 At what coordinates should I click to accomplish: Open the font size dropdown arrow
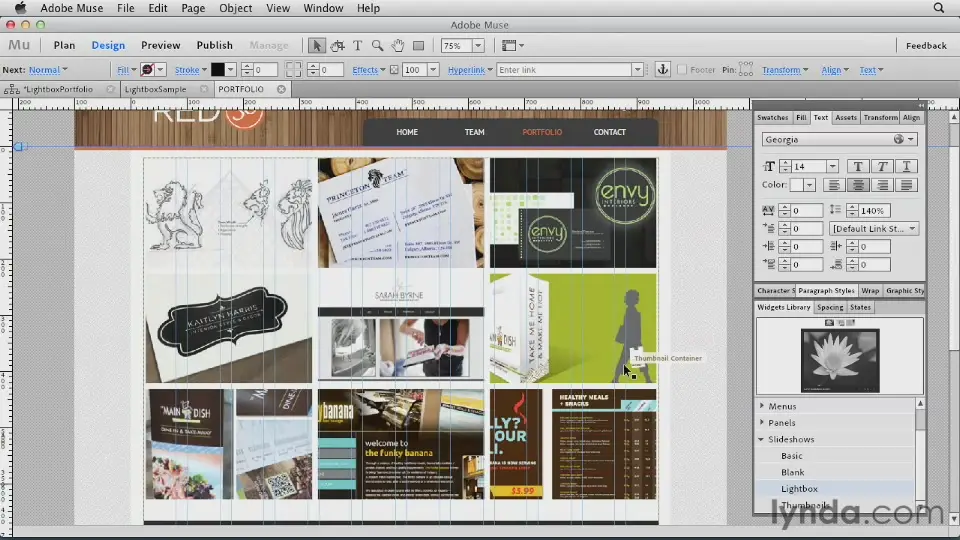[x=832, y=167]
